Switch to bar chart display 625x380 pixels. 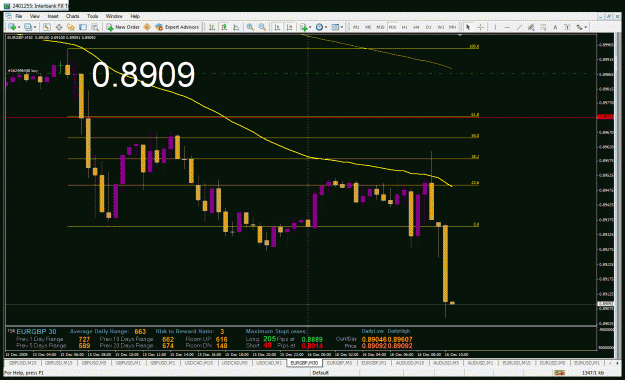coord(212,27)
